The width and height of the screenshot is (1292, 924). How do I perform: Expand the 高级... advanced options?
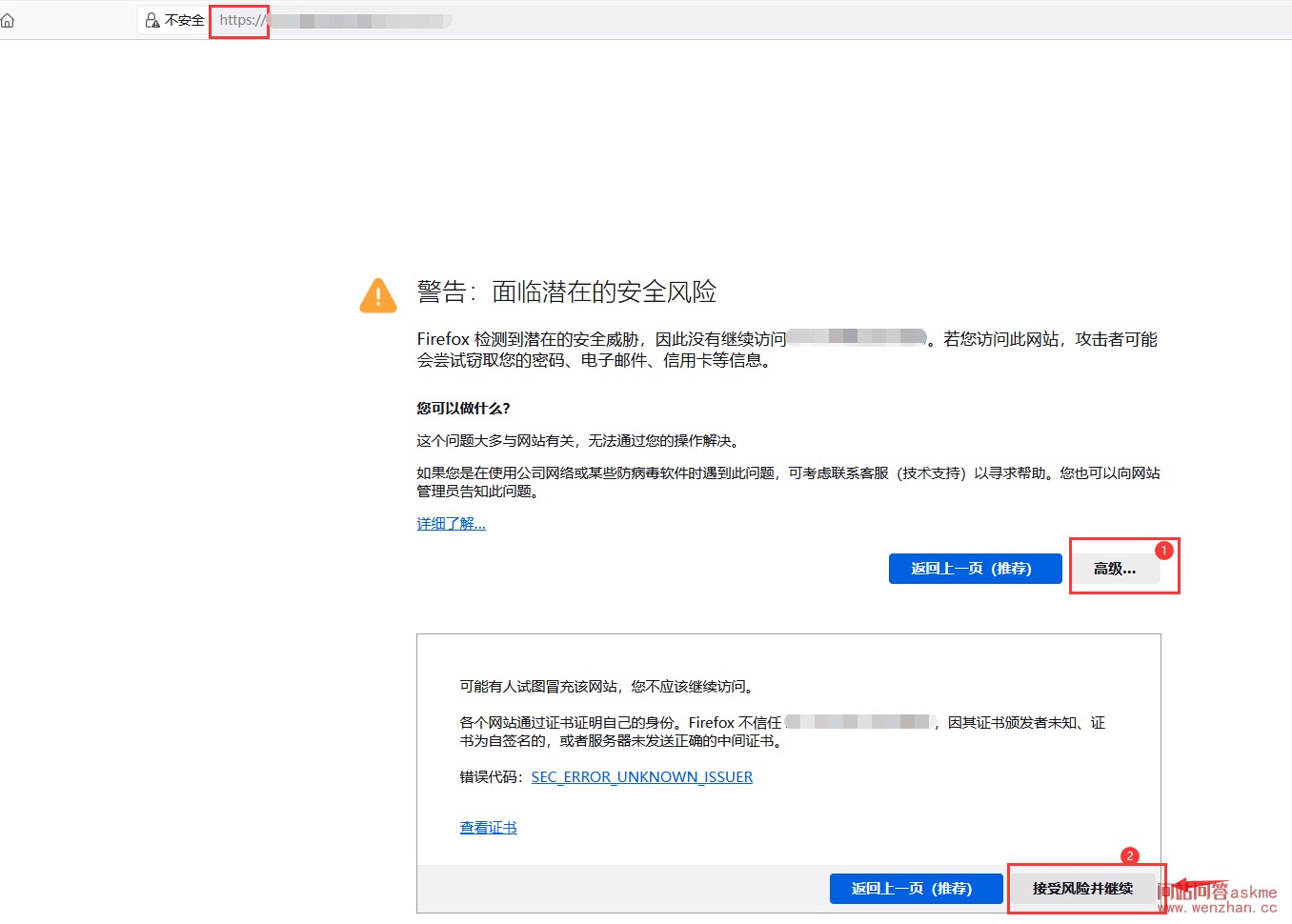click(x=1115, y=569)
